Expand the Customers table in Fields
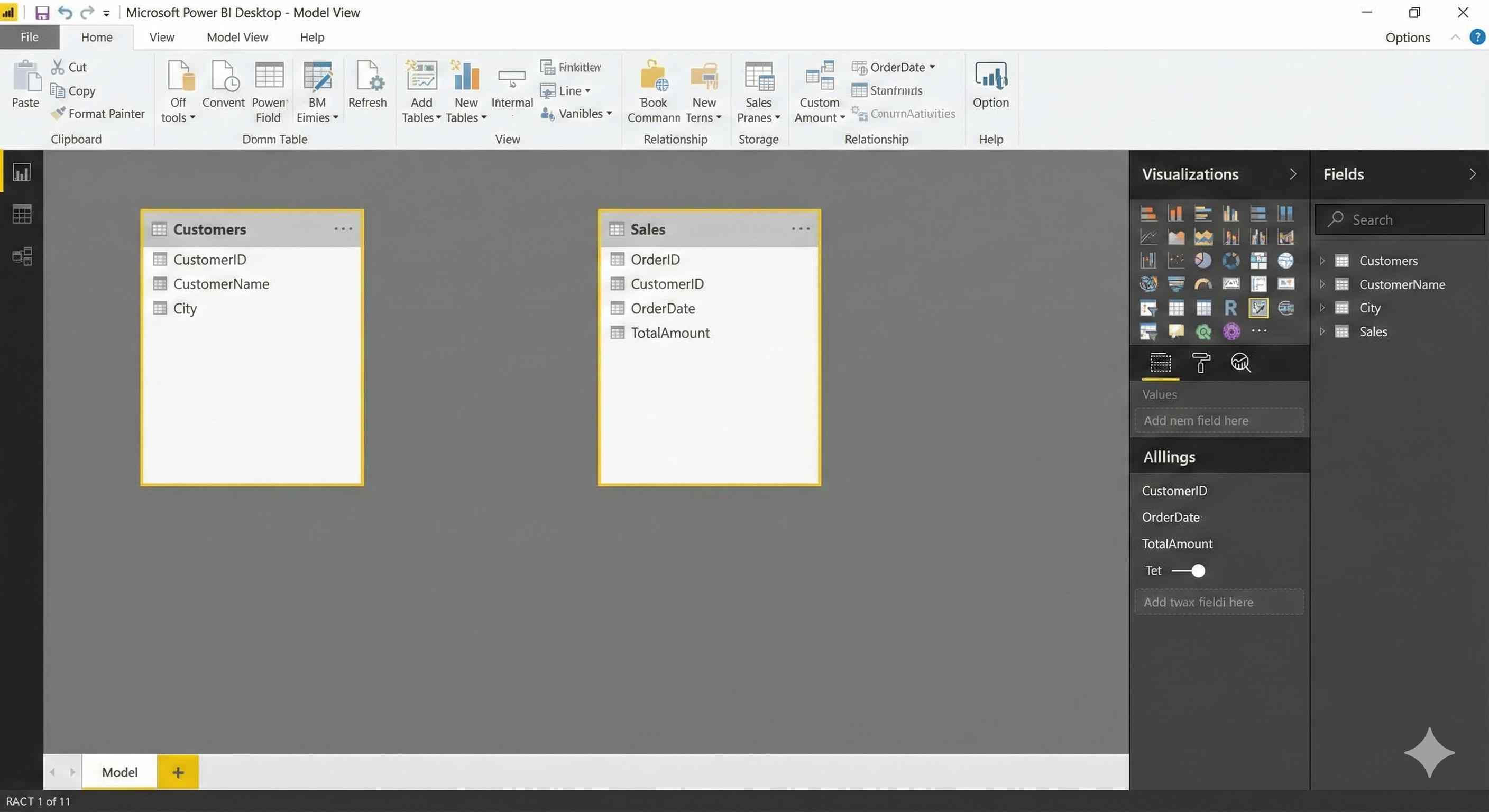The image size is (1489, 812). click(x=1322, y=261)
